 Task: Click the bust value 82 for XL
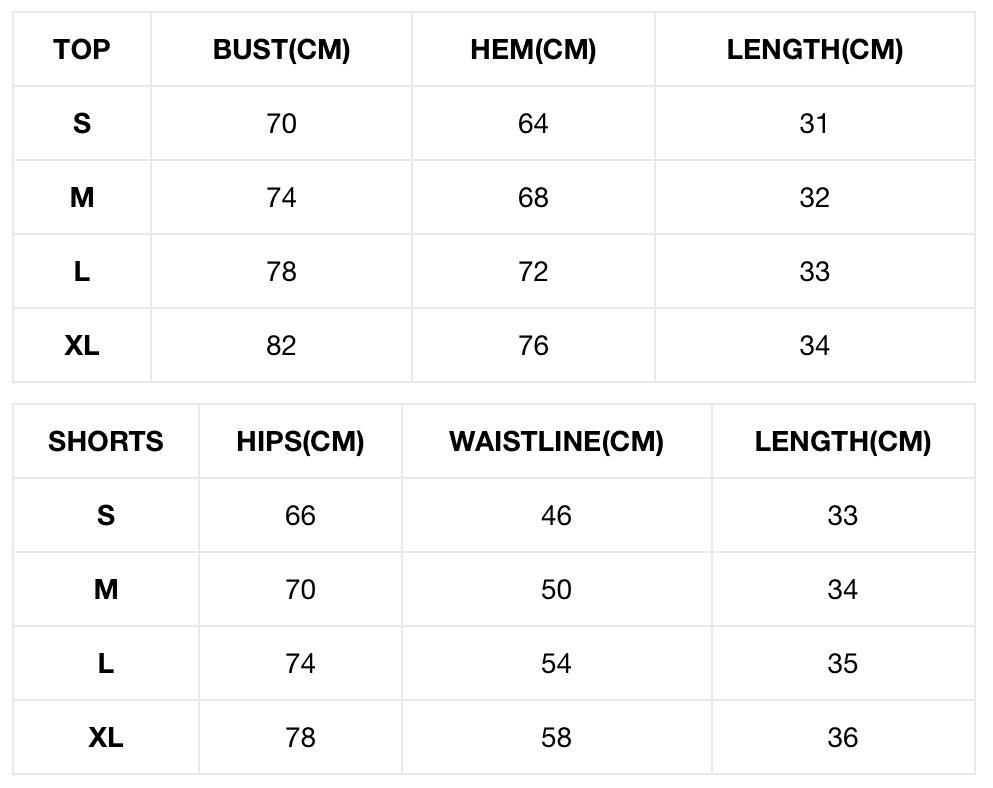pos(281,346)
